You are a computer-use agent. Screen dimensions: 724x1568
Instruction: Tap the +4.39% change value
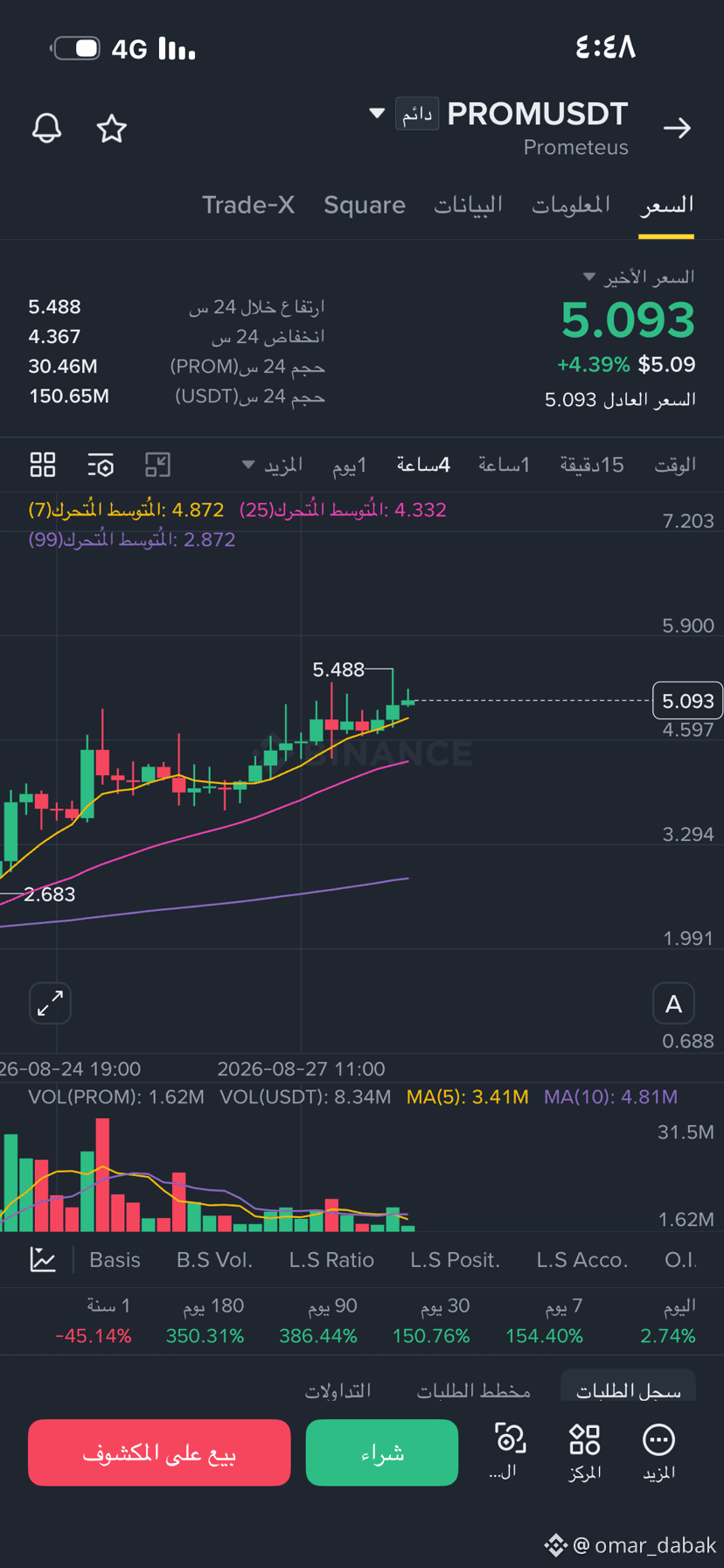coord(593,364)
